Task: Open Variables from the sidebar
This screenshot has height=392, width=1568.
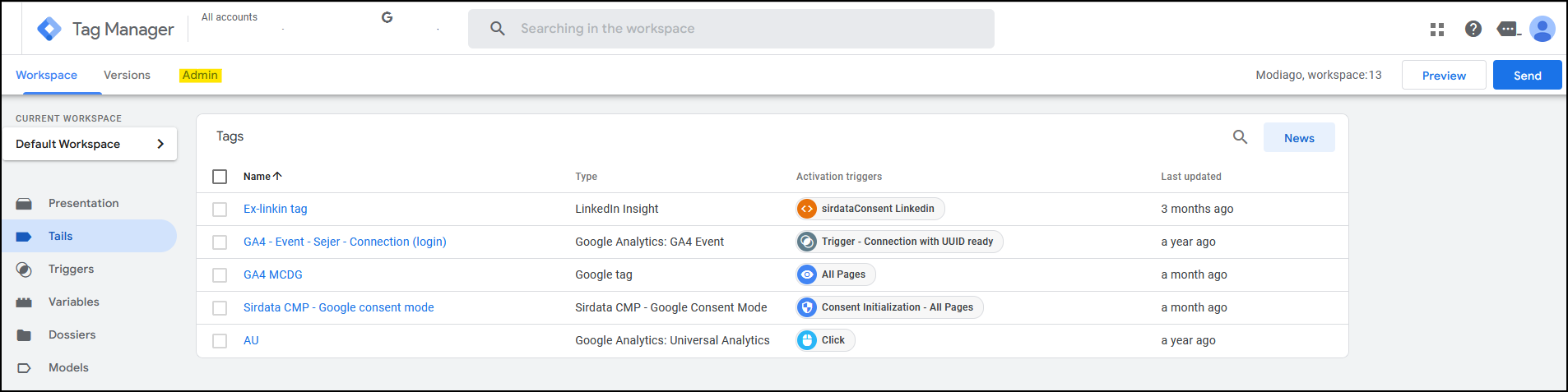Action: (x=73, y=302)
